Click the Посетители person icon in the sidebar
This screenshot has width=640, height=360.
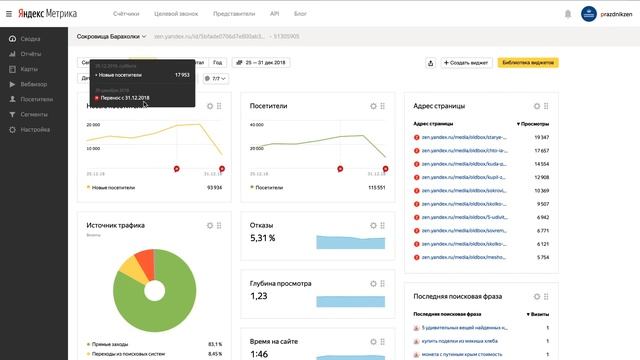[x=12, y=99]
